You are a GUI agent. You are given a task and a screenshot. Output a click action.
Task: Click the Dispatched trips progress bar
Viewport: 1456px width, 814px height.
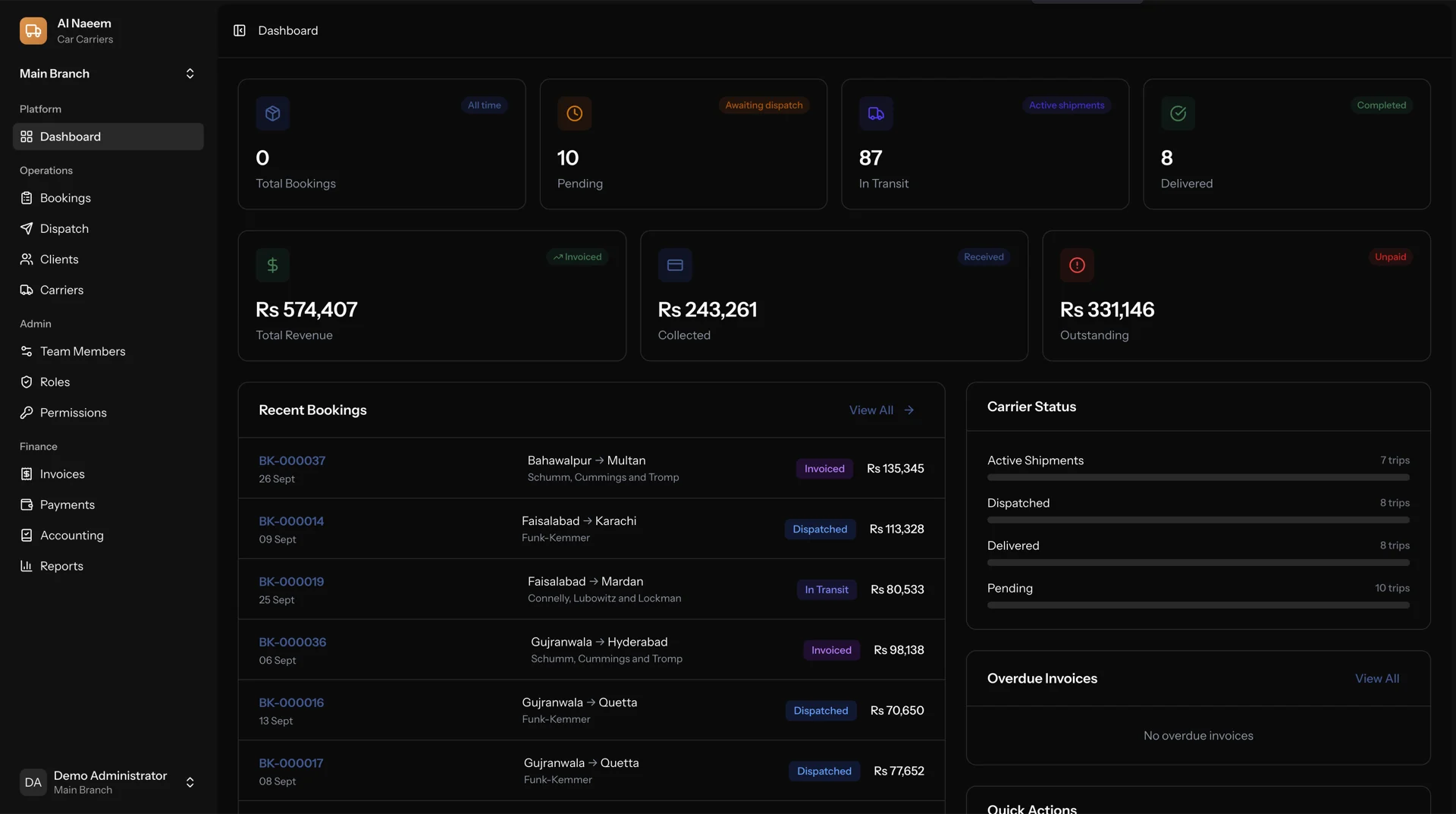tap(1198, 520)
